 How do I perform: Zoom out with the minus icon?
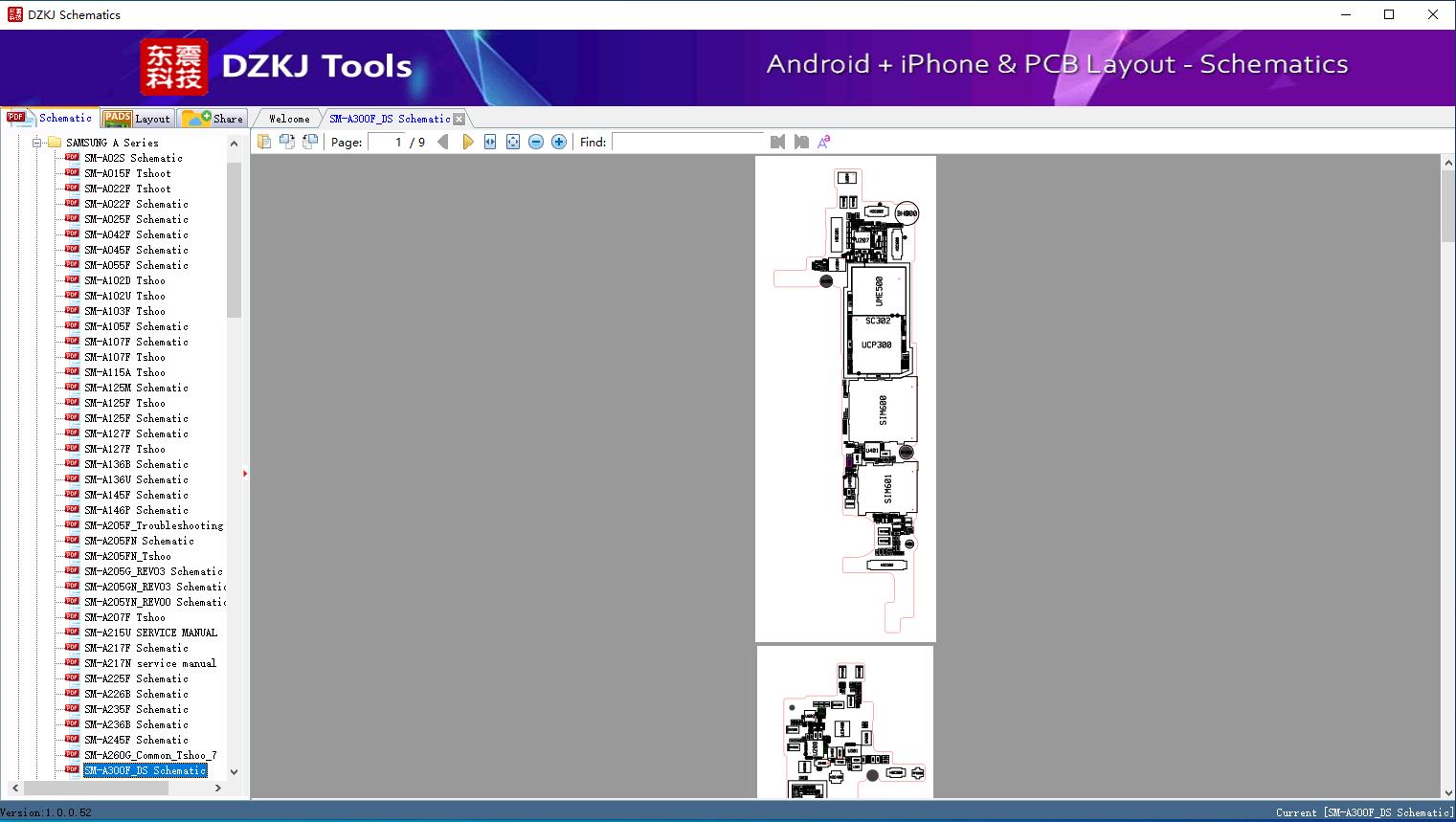click(x=536, y=142)
